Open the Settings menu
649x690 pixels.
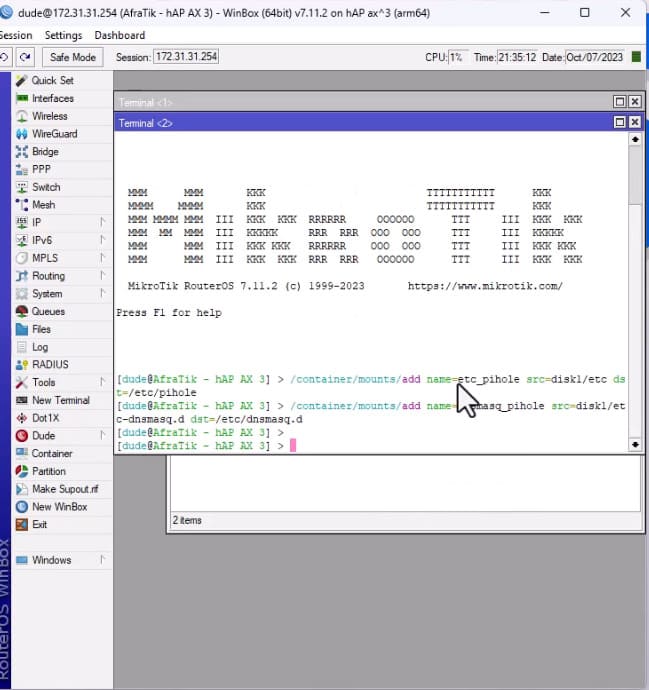click(x=63, y=35)
